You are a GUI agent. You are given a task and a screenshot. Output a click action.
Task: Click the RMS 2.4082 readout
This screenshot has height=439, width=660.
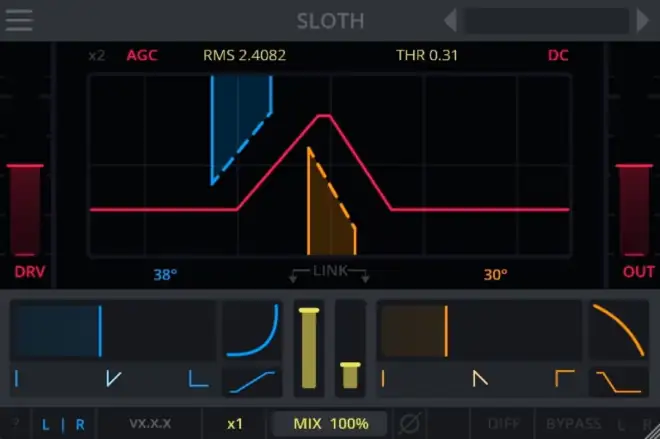coord(244,56)
